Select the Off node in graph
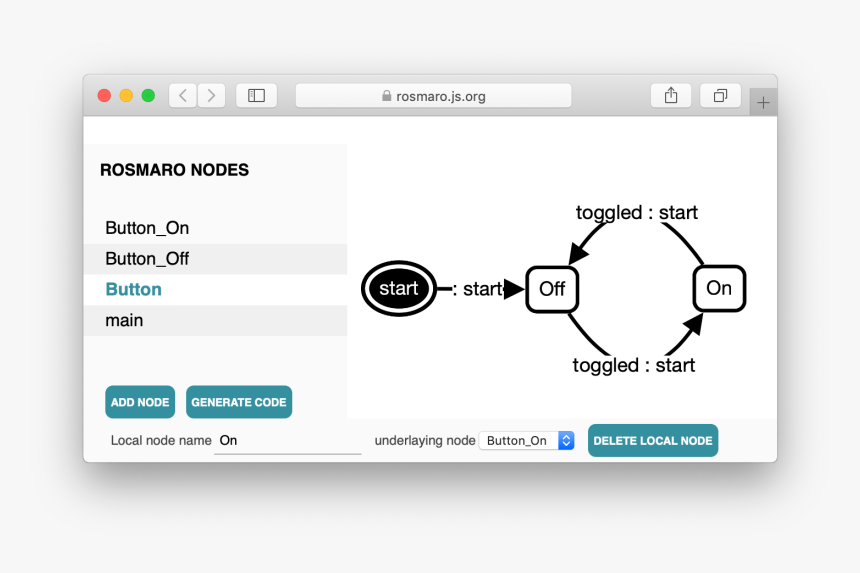This screenshot has height=573, width=860. click(x=552, y=289)
